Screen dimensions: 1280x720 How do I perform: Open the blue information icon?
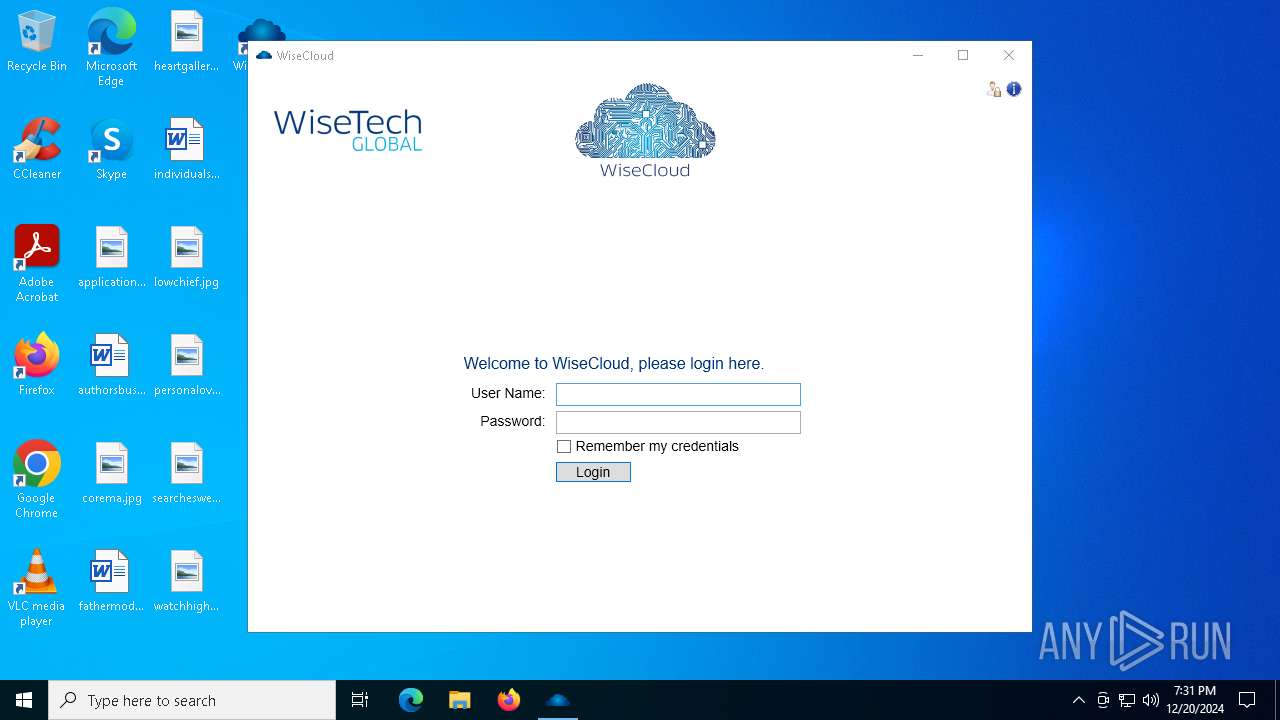[1014, 89]
